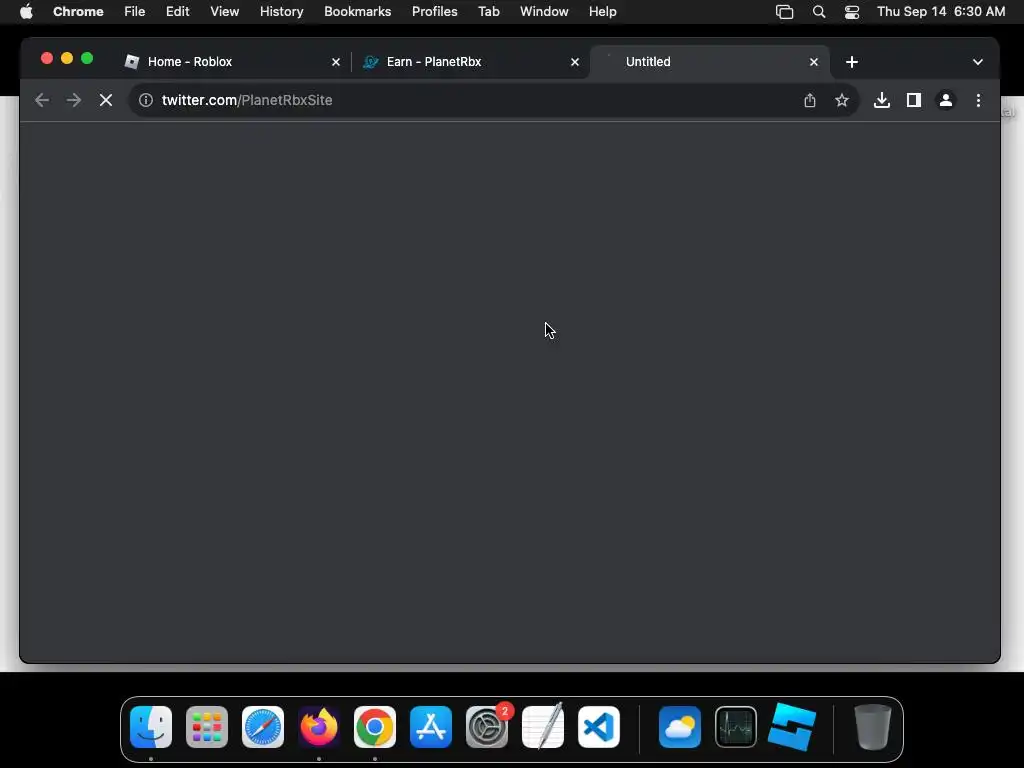Open a new tab with plus button

click(x=852, y=62)
